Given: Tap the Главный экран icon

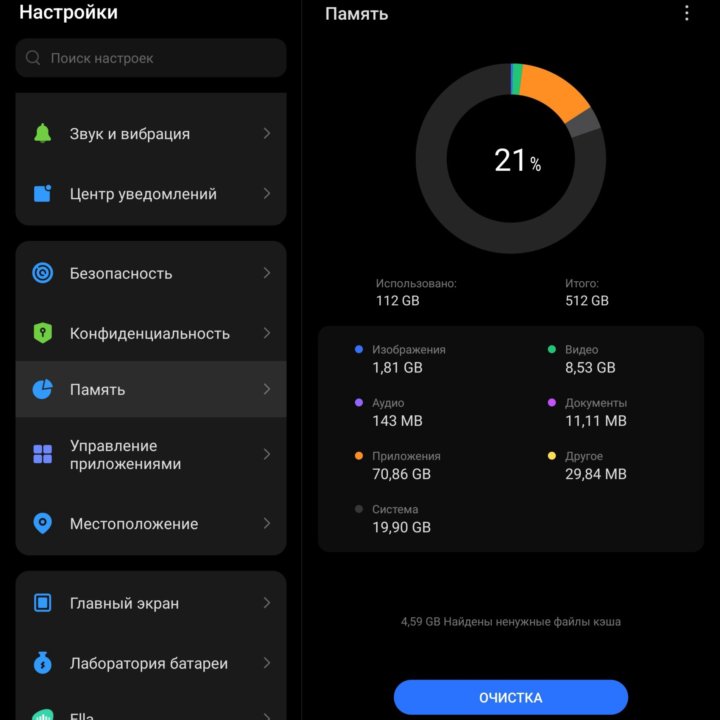Looking at the screenshot, I should [x=42, y=603].
